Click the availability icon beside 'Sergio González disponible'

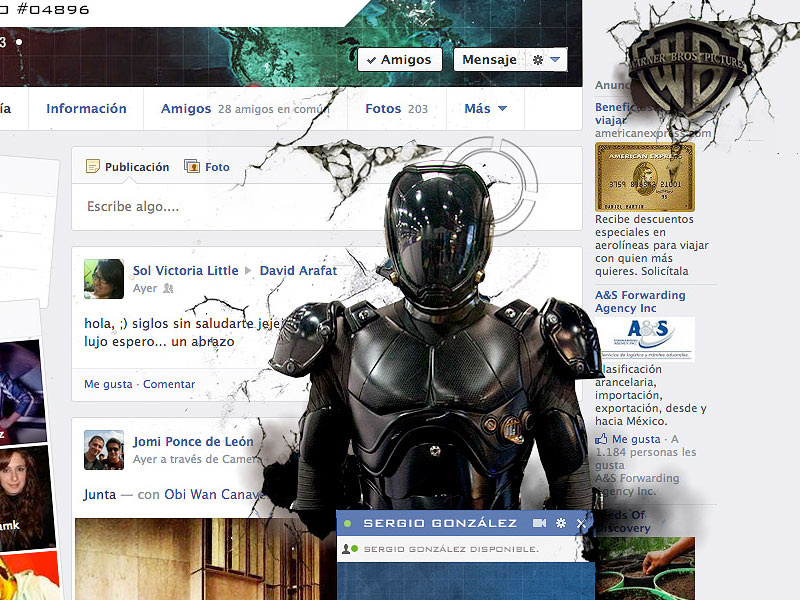349,549
